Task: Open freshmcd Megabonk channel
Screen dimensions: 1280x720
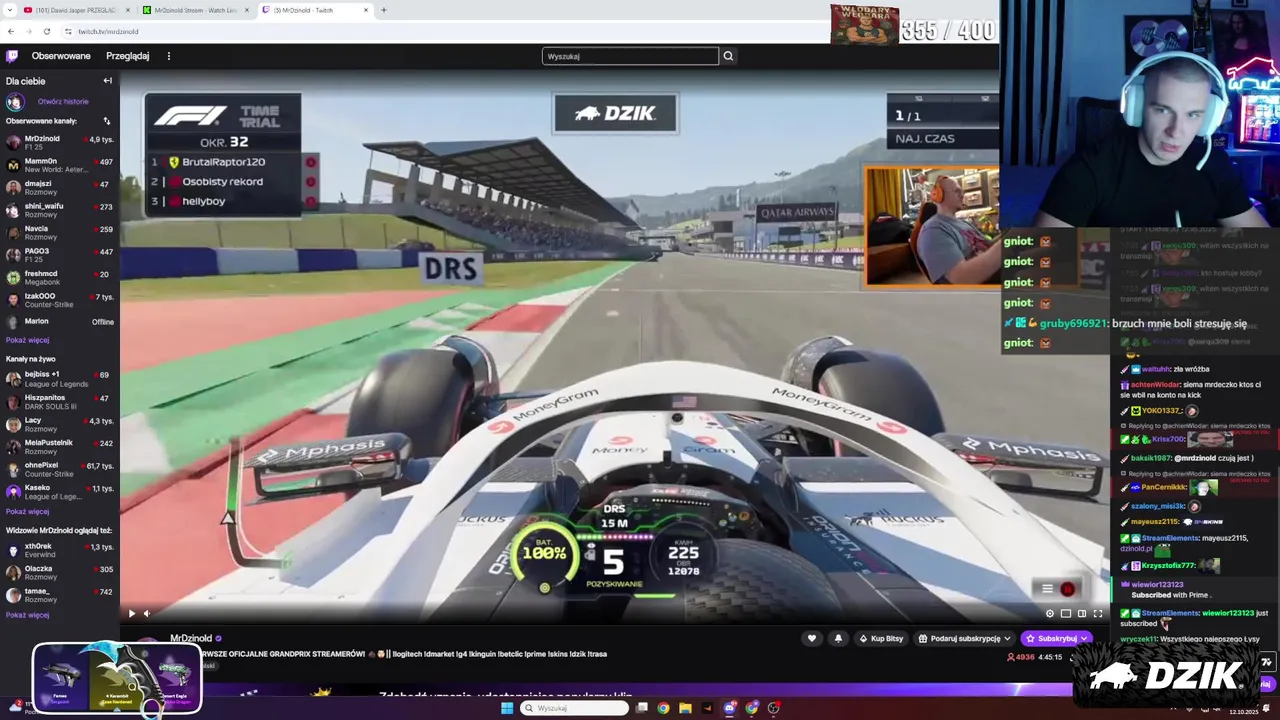Action: click(60, 278)
